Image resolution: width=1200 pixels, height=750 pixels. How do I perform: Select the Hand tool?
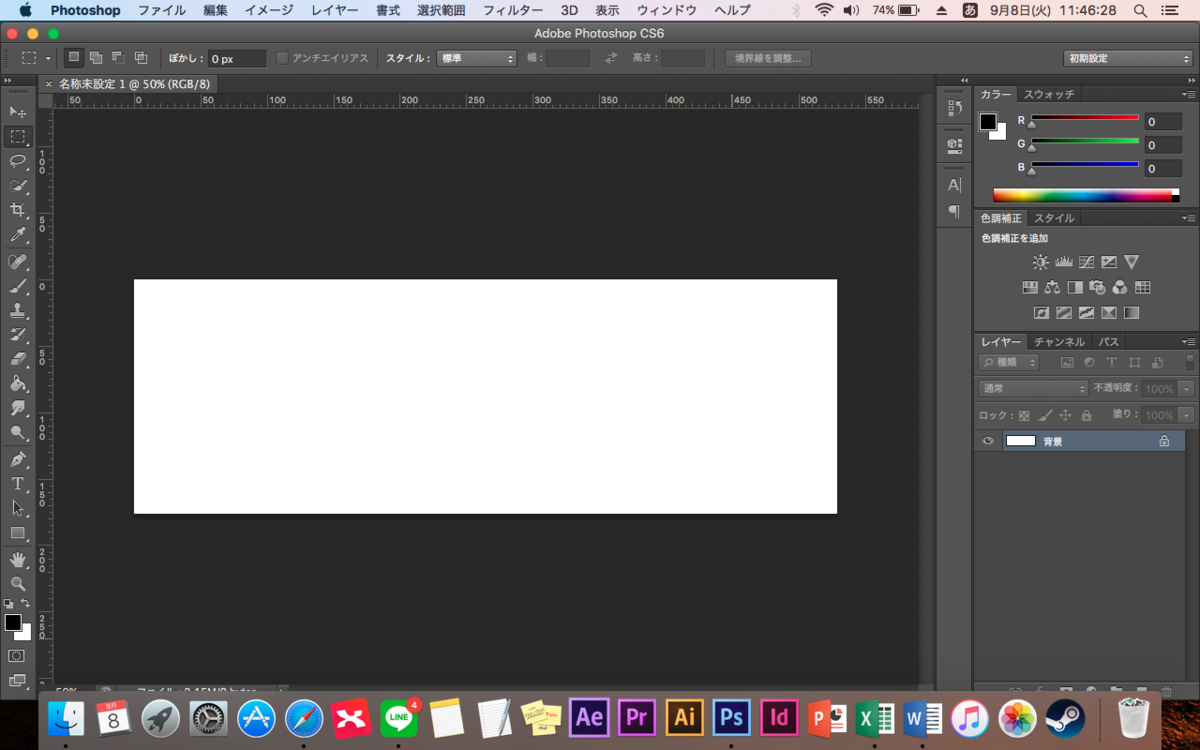[x=18, y=559]
